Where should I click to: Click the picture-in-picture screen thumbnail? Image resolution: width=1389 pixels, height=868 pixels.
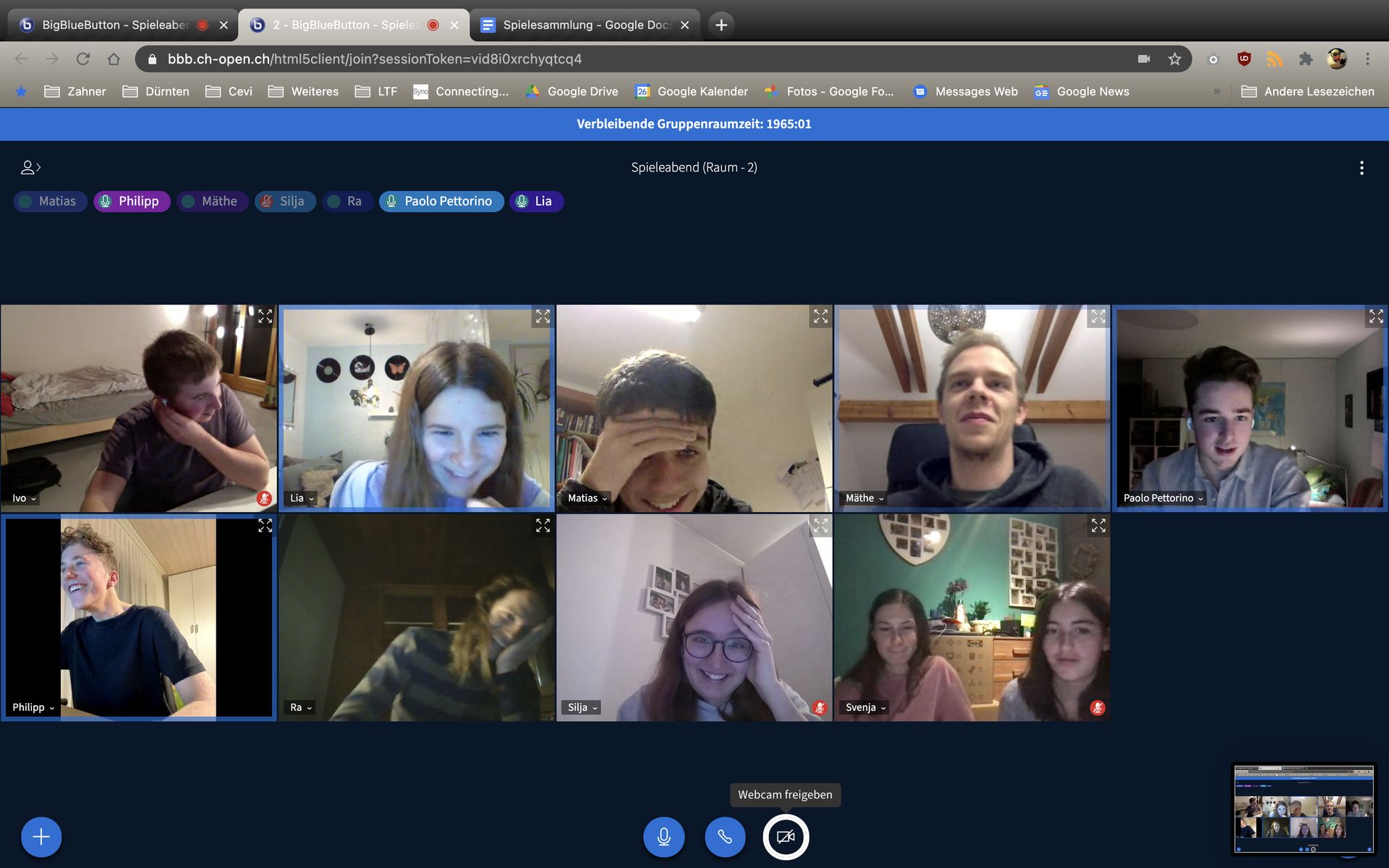(1303, 809)
